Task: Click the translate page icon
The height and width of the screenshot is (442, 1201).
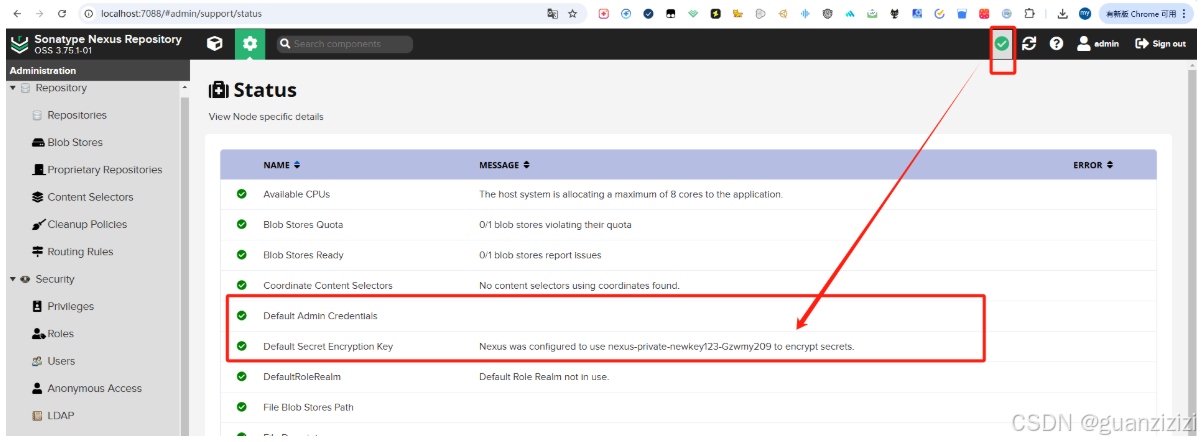Action: point(552,14)
